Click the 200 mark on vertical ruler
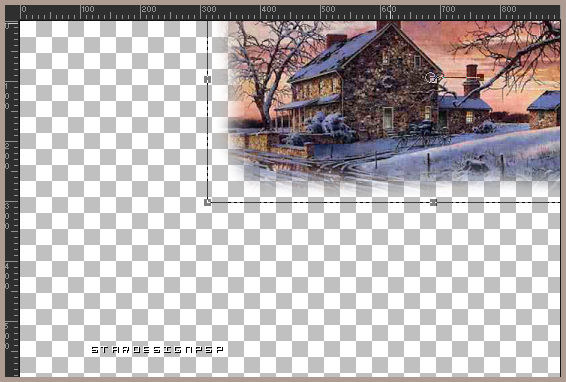Image resolution: width=566 pixels, height=382 pixels. tap(7, 156)
